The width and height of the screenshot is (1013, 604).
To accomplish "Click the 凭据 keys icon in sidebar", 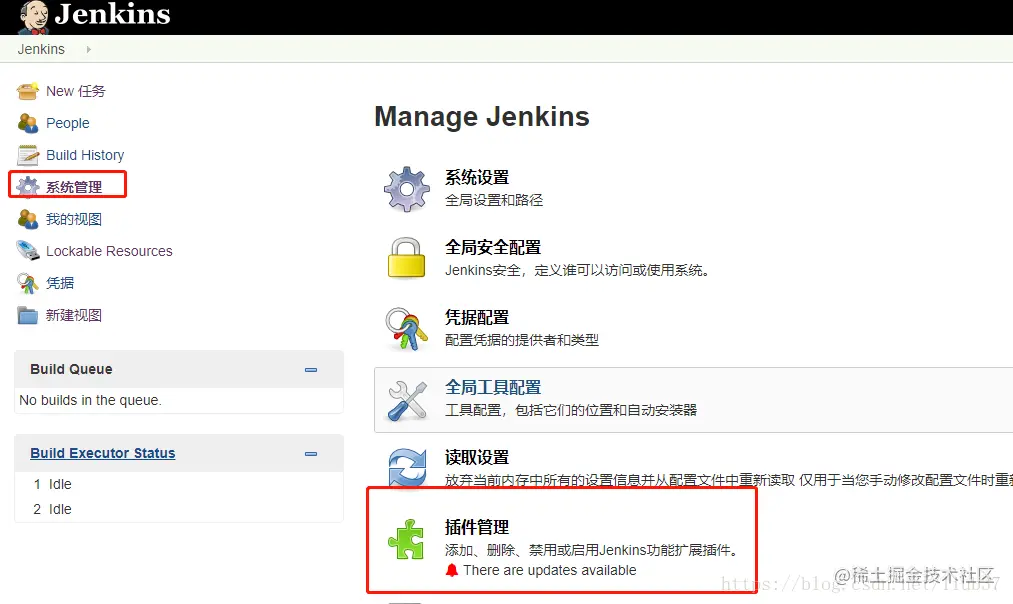I will coord(28,283).
